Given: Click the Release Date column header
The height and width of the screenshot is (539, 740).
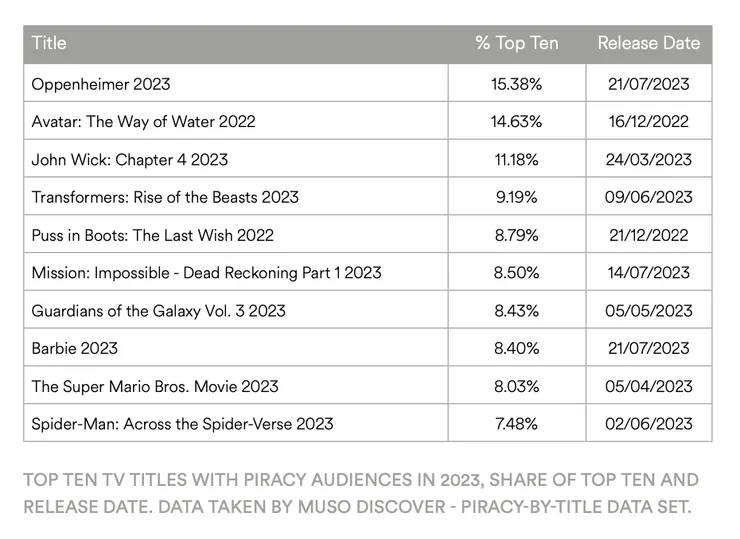Looking at the screenshot, I should click(x=648, y=44).
